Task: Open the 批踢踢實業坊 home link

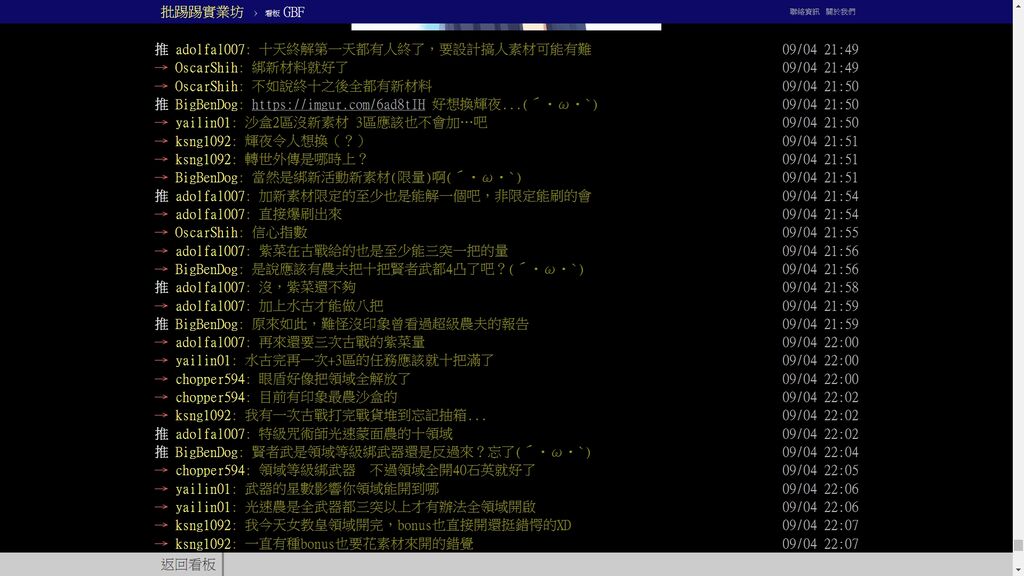Action: tap(202, 12)
